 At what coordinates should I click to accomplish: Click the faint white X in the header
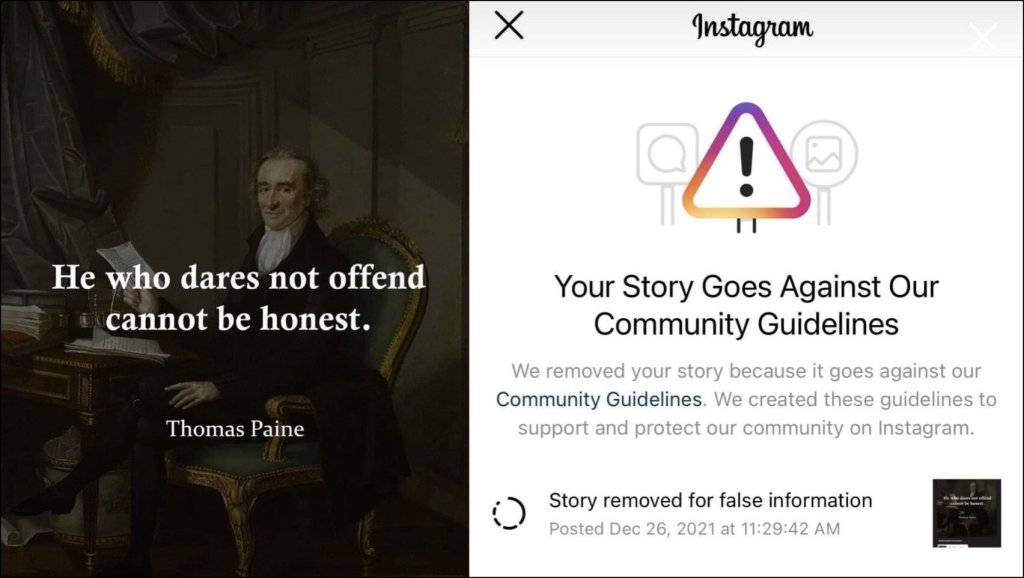983,37
